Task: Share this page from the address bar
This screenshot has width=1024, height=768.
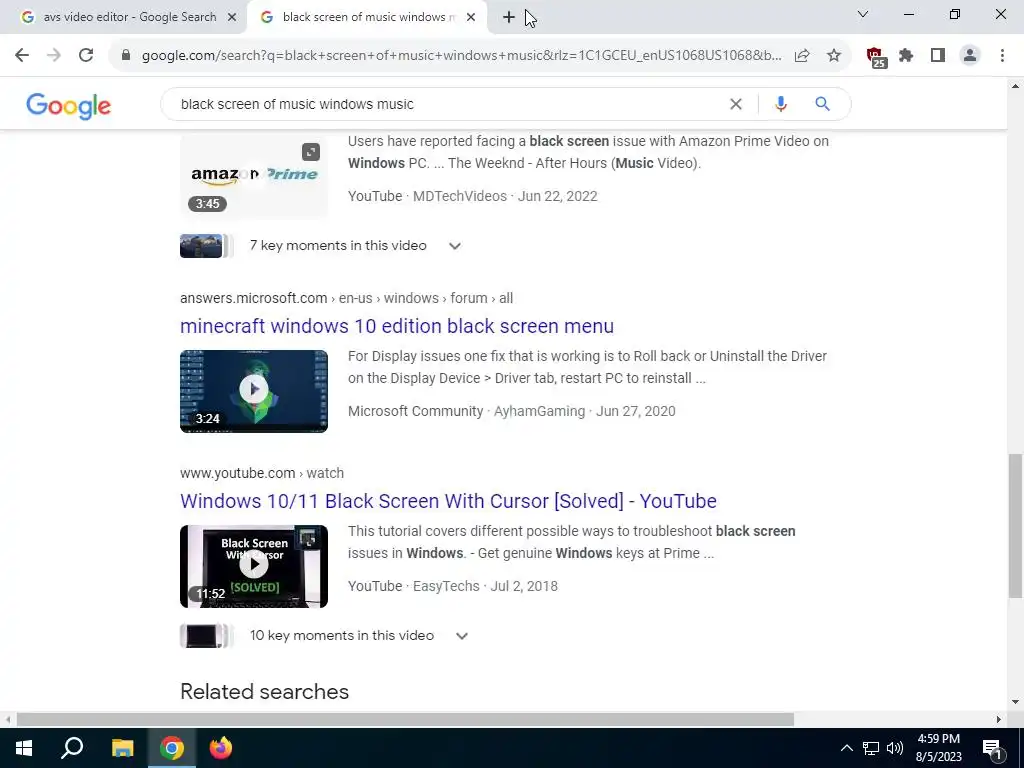Action: [x=802, y=56]
